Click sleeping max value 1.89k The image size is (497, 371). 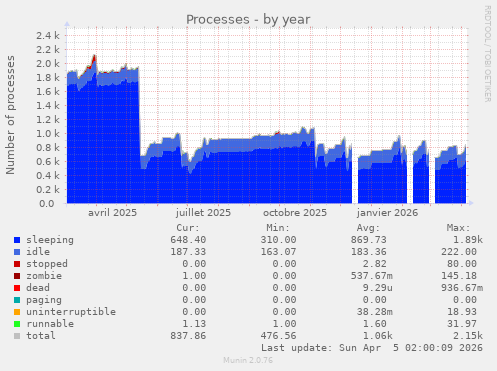(468, 240)
